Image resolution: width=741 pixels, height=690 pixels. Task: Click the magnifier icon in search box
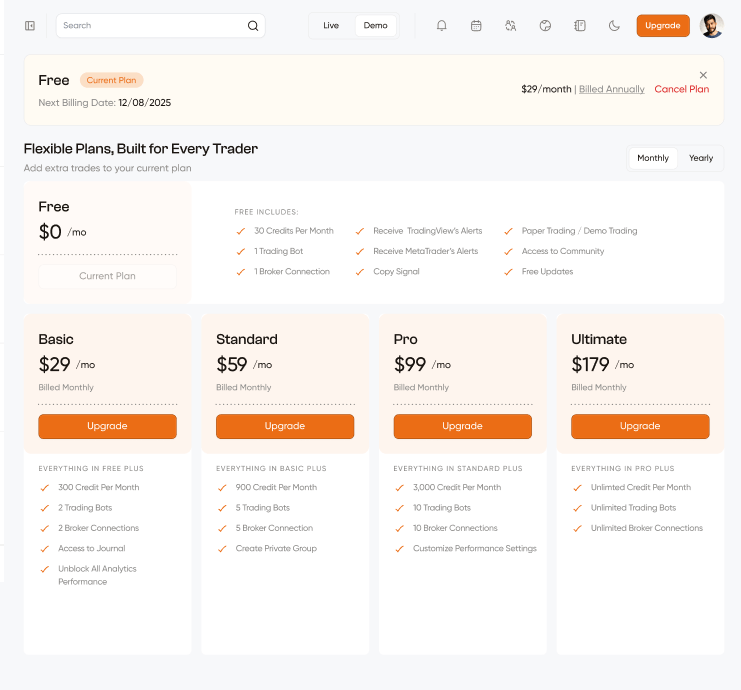[x=253, y=26]
